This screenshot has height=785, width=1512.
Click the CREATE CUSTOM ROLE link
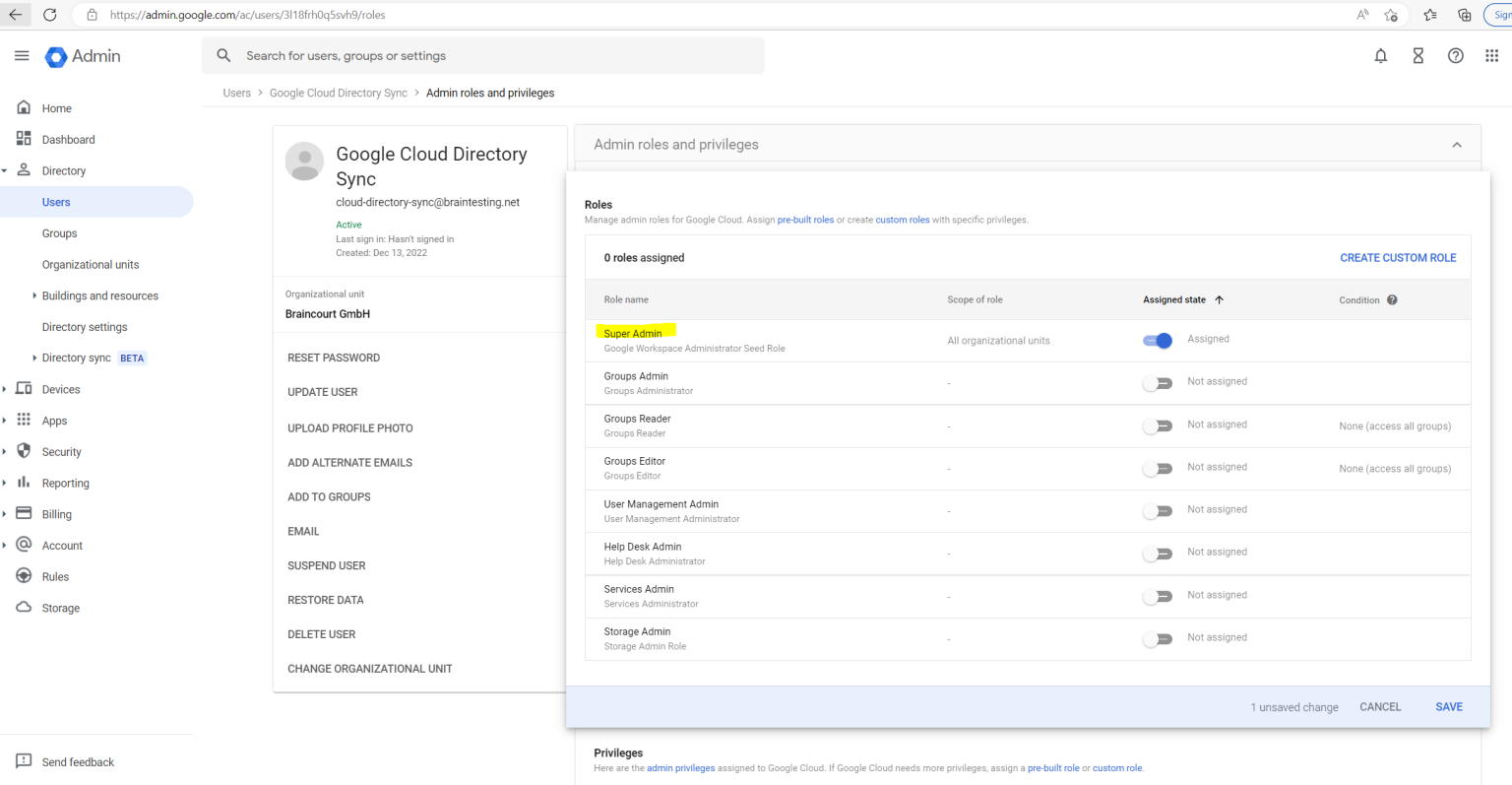1398,257
